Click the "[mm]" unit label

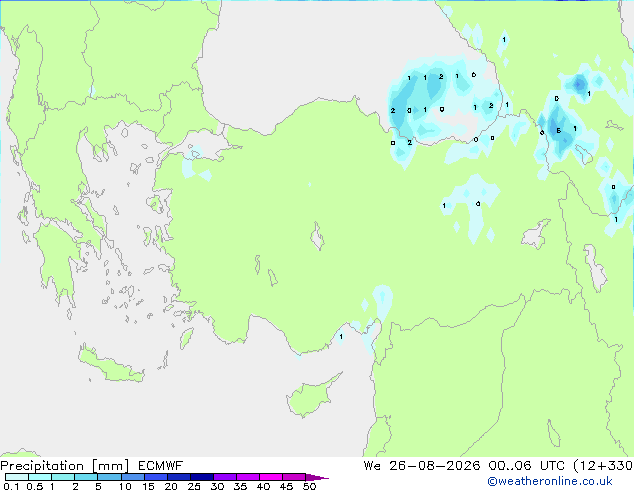[x=110, y=466]
